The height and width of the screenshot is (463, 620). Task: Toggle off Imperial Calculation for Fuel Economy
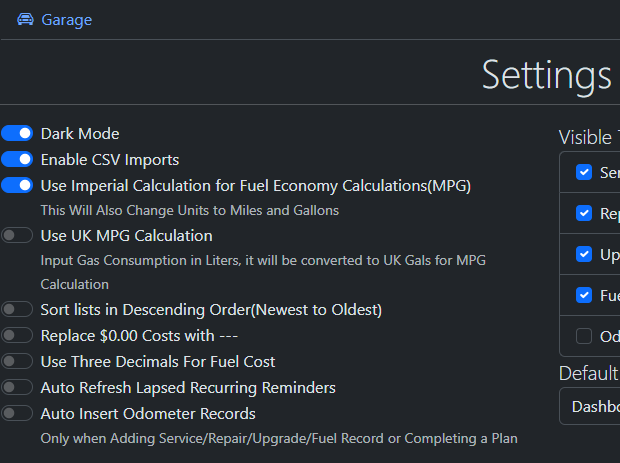[x=17, y=185]
